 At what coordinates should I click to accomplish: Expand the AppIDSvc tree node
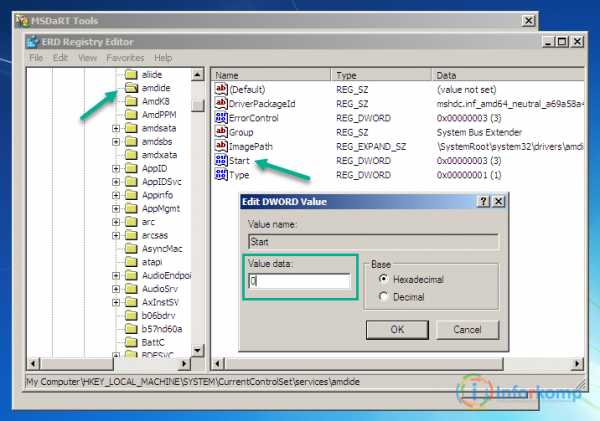coord(116,182)
